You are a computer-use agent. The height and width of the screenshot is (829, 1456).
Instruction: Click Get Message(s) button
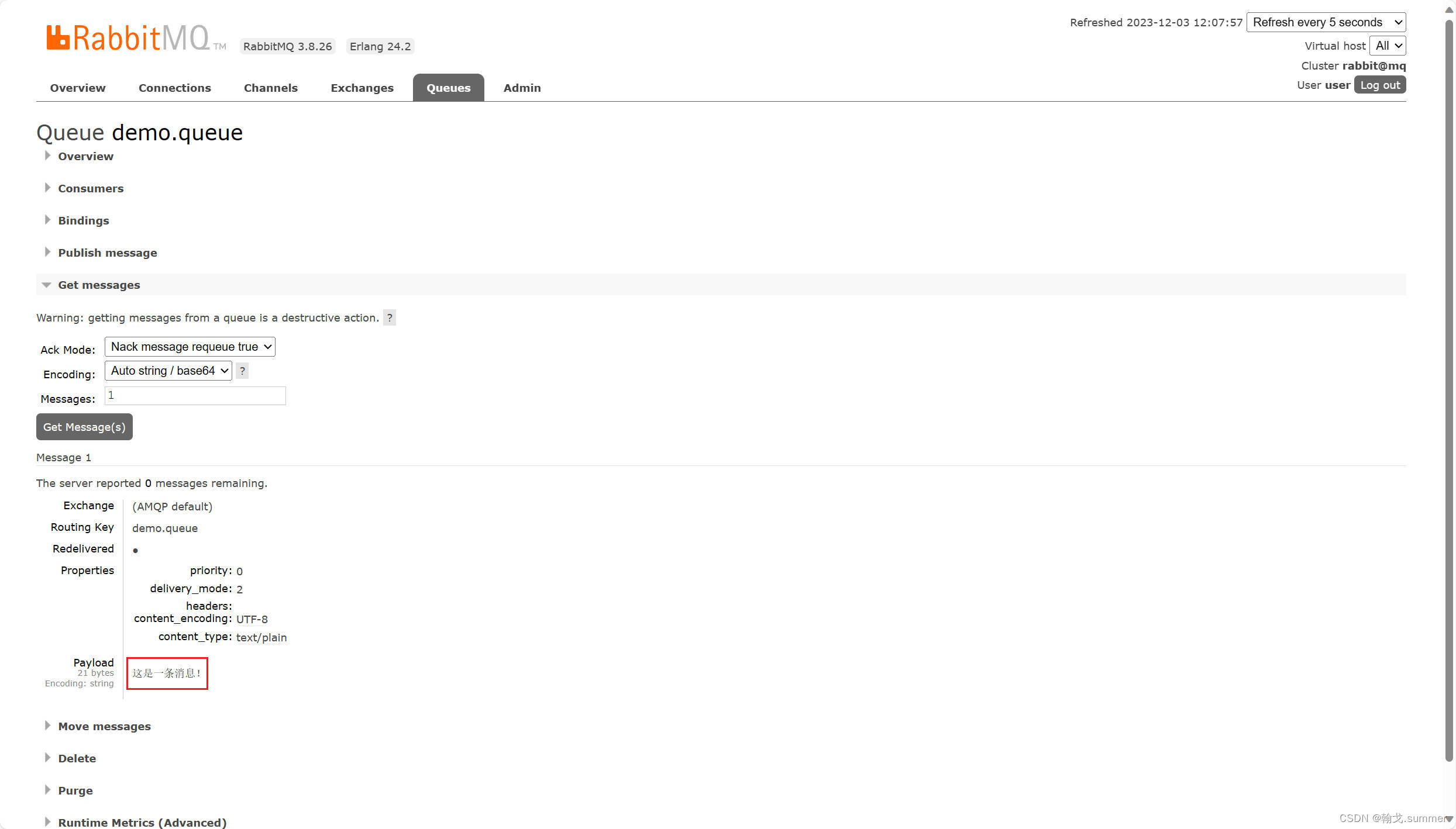pyautogui.click(x=84, y=427)
